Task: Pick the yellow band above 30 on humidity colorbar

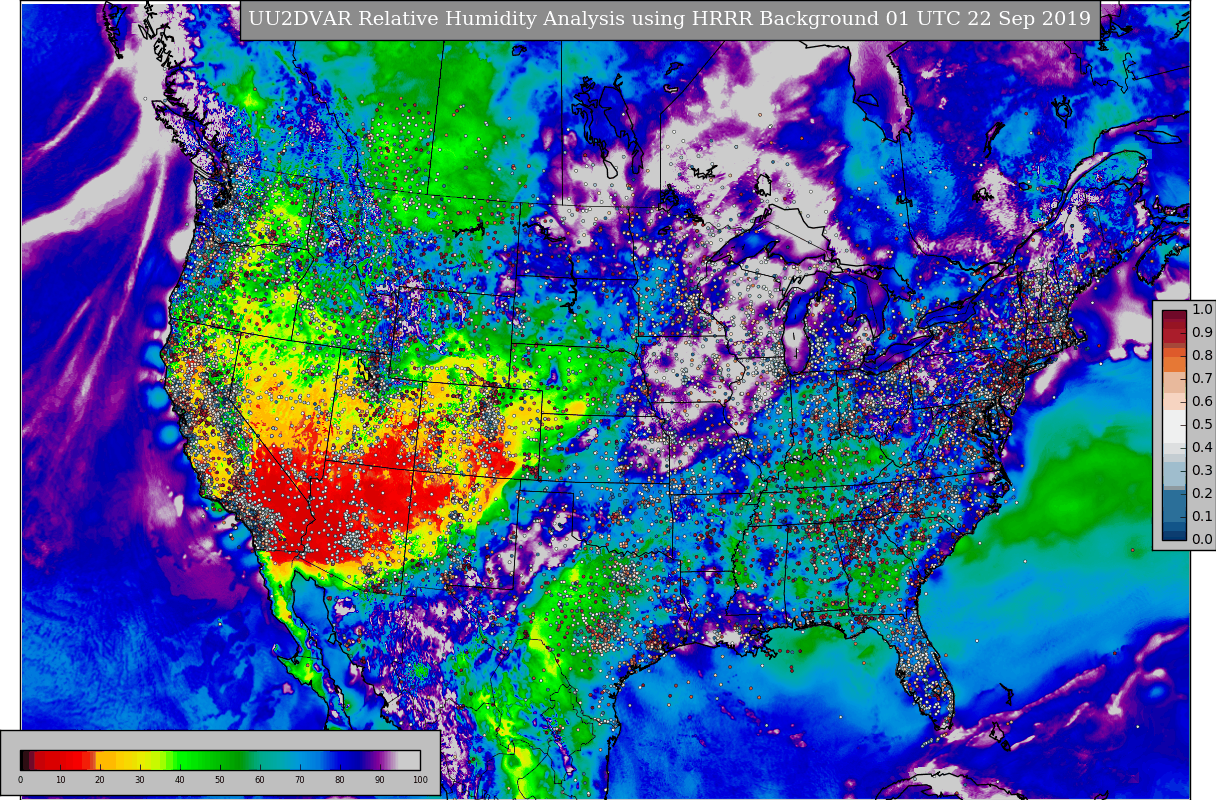Action: click(140, 759)
